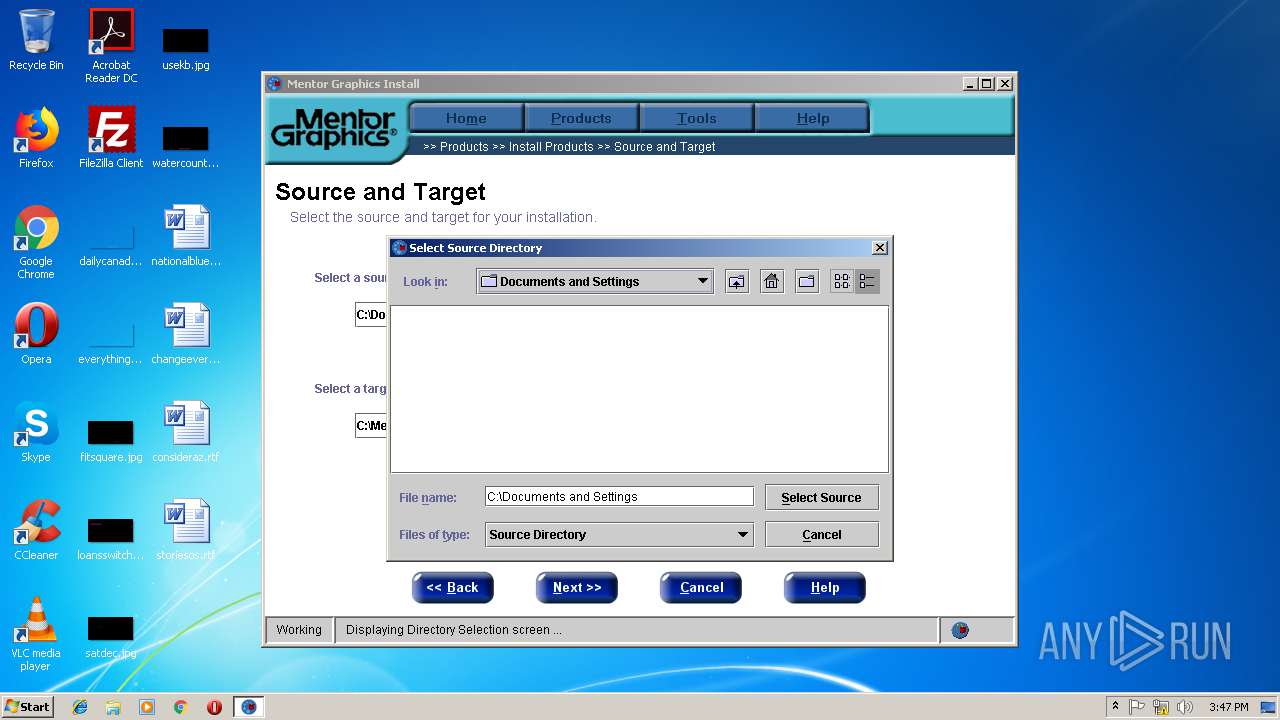Launch Acrobat Reader DC from desktop
The width and height of the screenshot is (1280, 720).
click(111, 46)
